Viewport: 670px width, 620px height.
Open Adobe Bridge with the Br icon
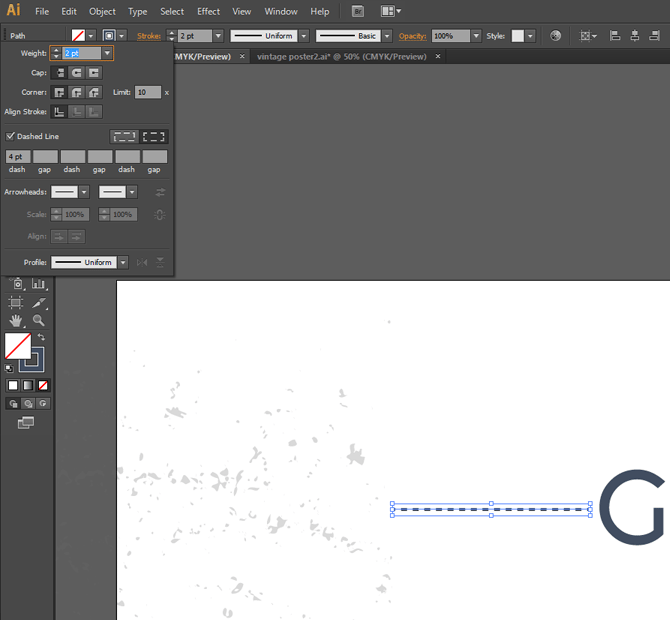[358, 12]
